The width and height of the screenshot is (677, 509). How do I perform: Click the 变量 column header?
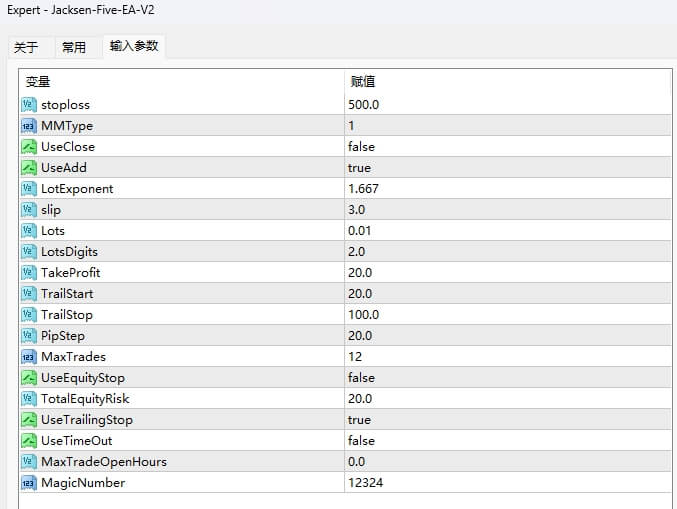coord(38,81)
